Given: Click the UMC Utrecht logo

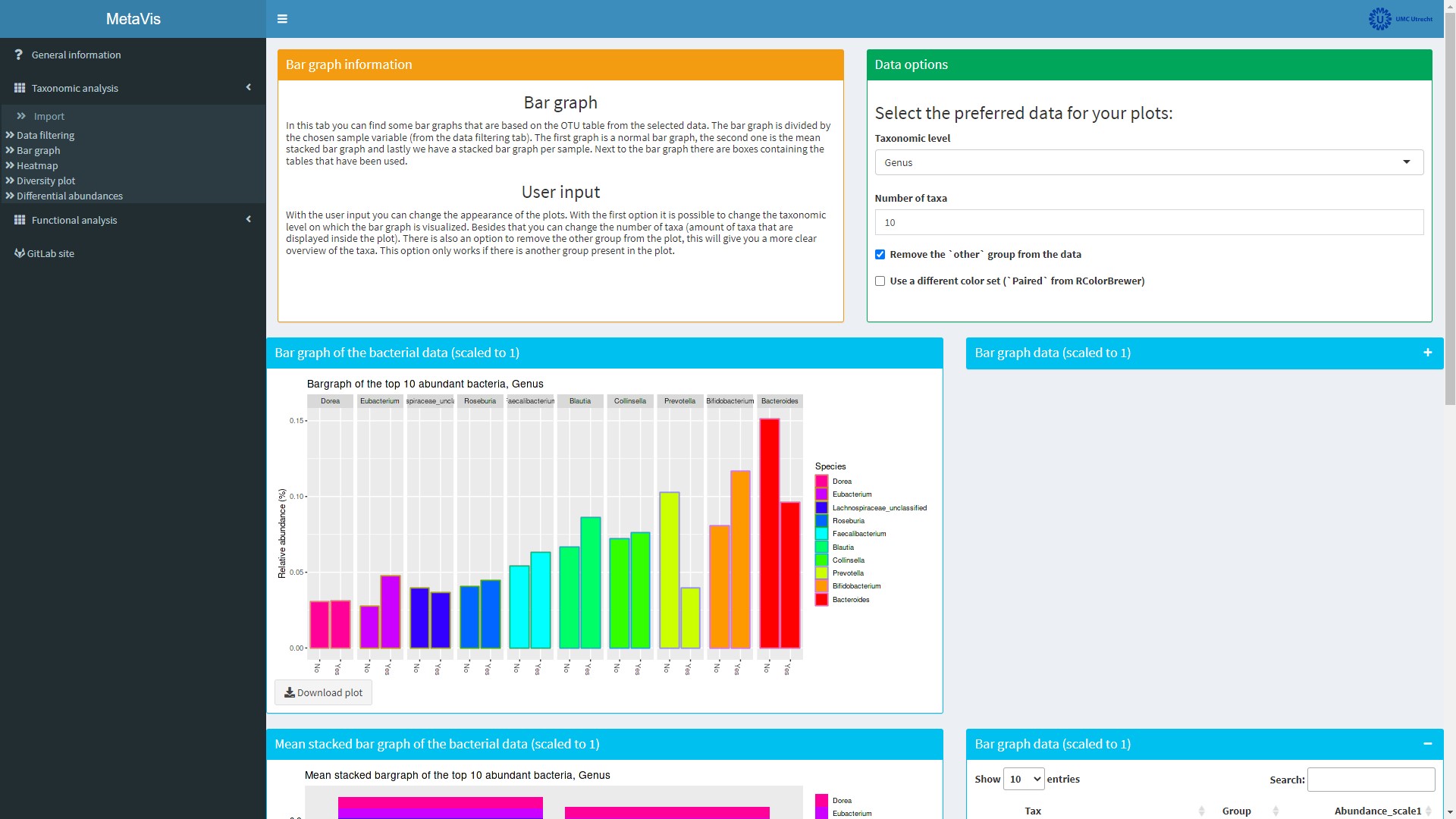Looking at the screenshot, I should pyautogui.click(x=1400, y=19).
